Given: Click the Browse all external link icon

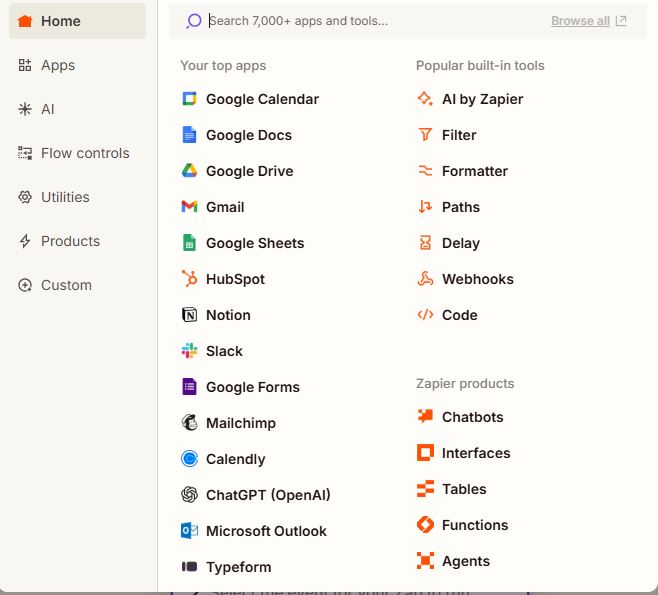Looking at the screenshot, I should point(621,21).
